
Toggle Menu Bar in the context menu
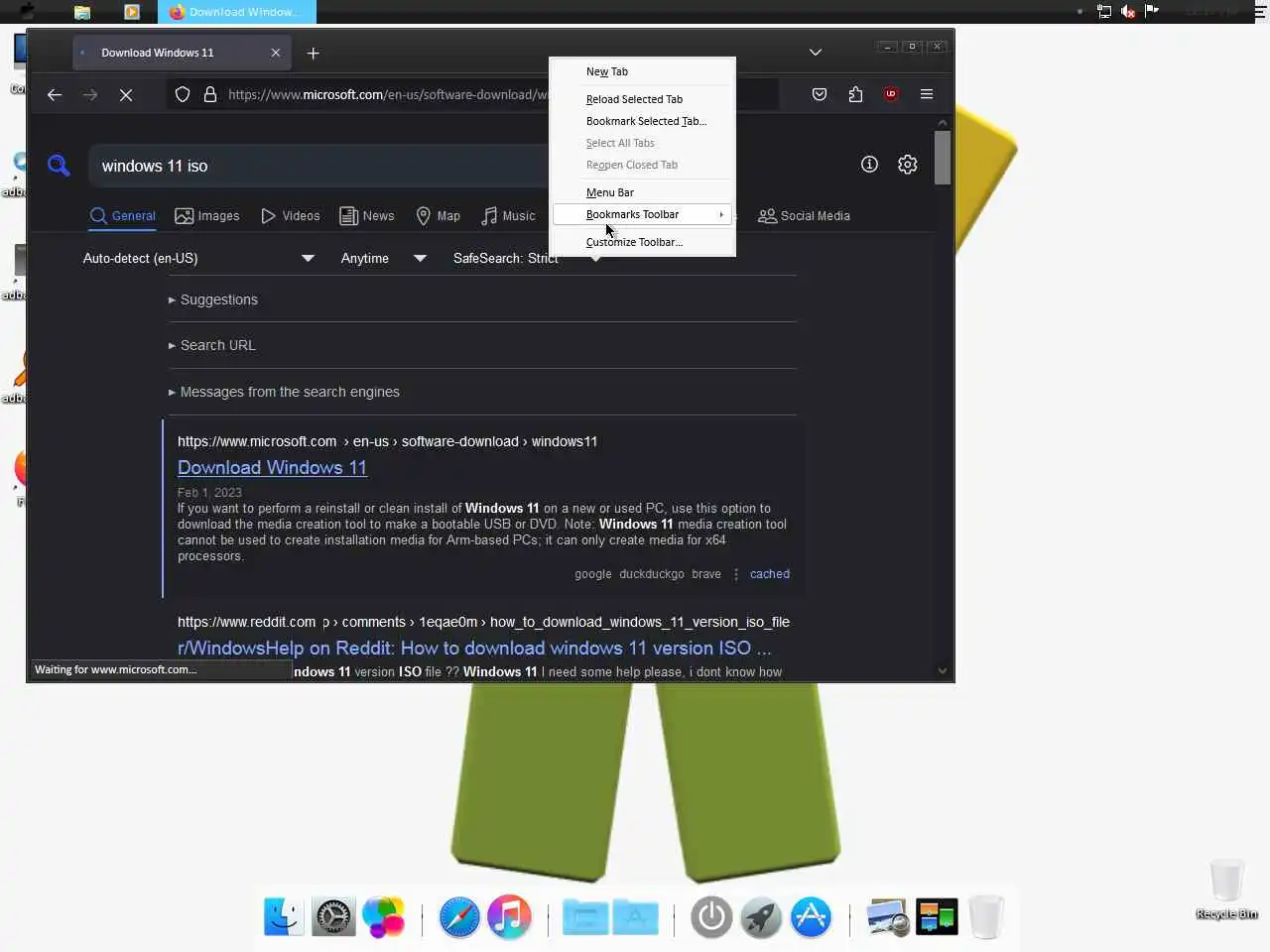[643, 192]
